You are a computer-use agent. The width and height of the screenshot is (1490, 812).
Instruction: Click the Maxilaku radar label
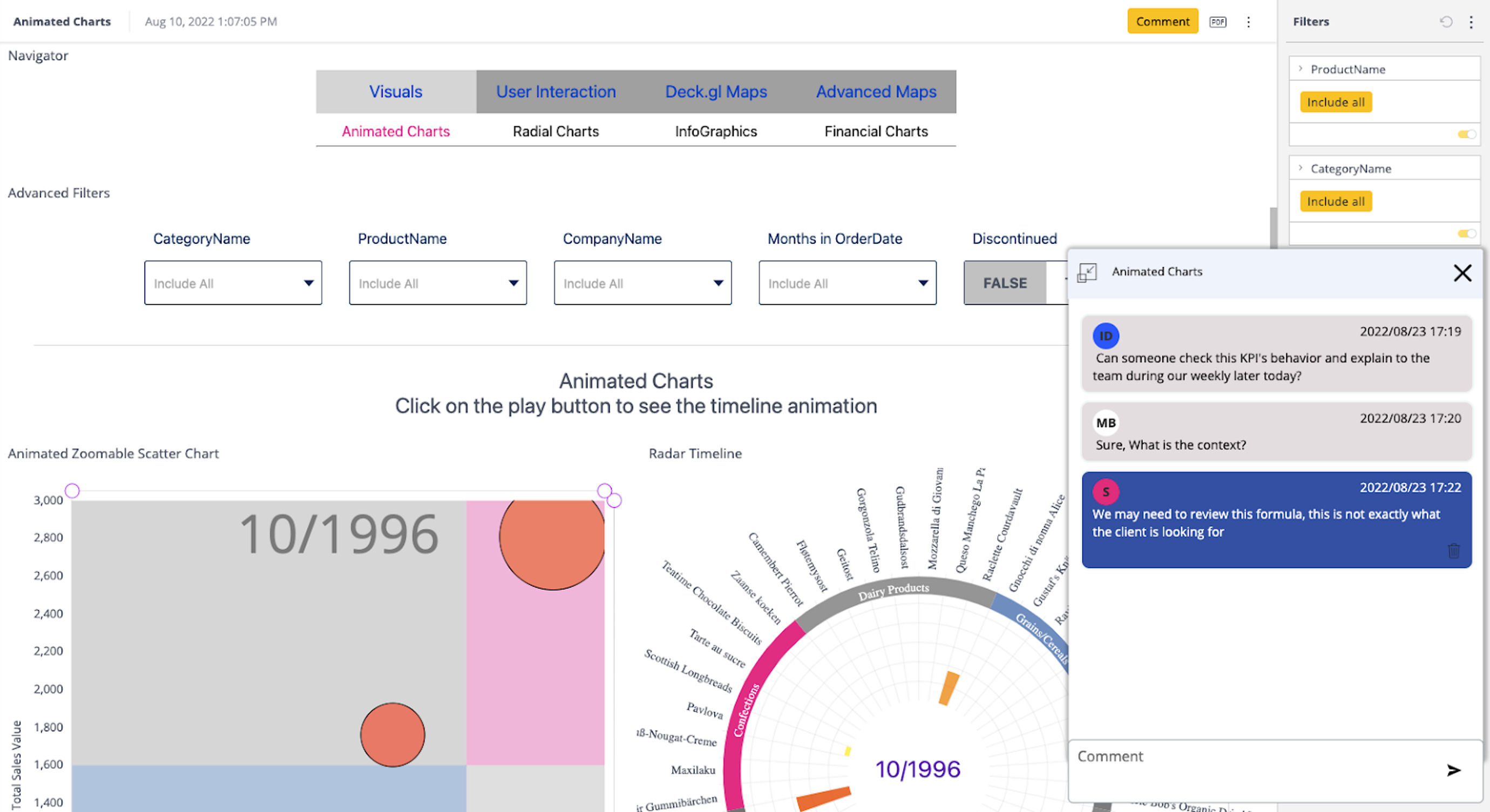(x=693, y=770)
